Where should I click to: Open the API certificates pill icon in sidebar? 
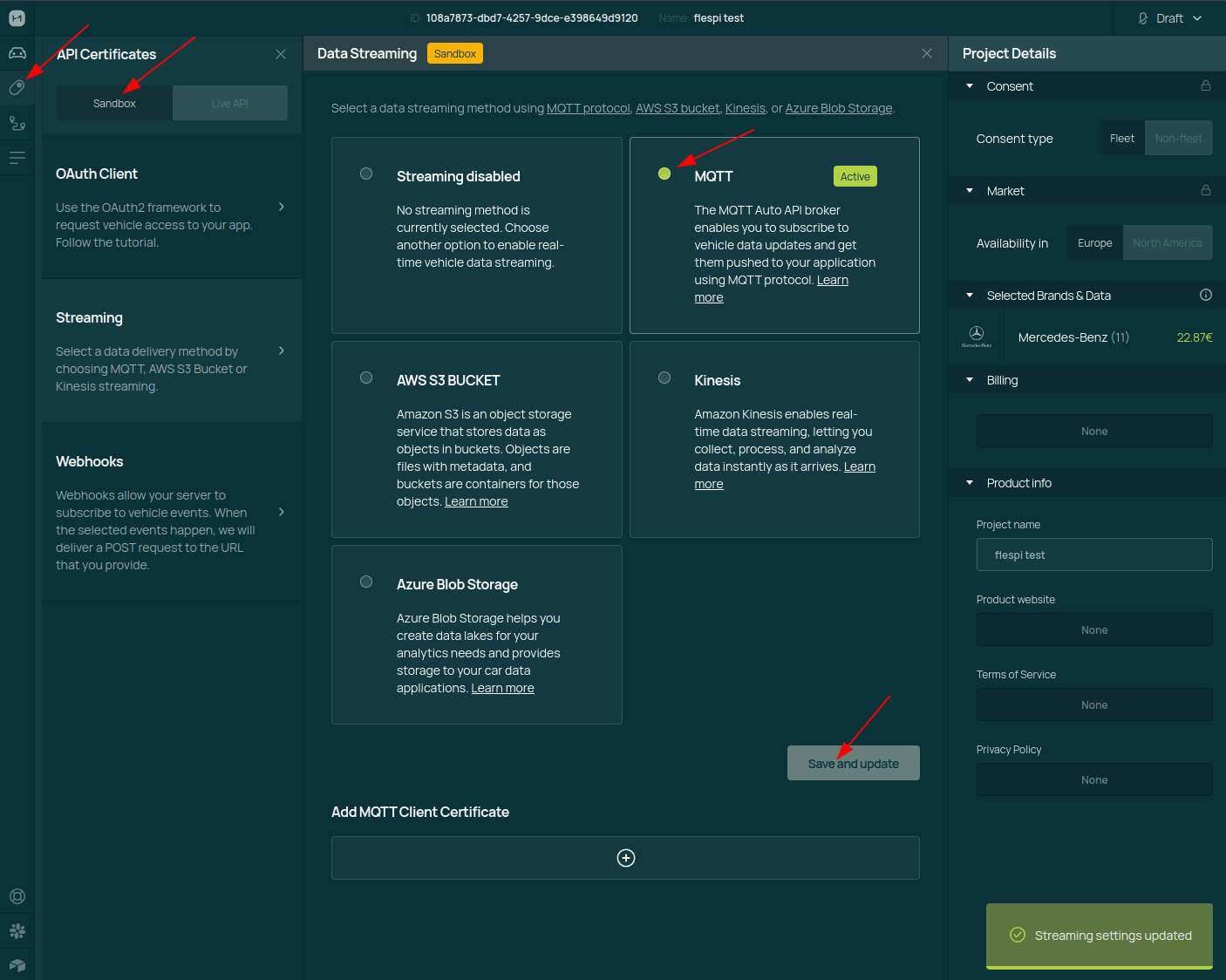17,87
